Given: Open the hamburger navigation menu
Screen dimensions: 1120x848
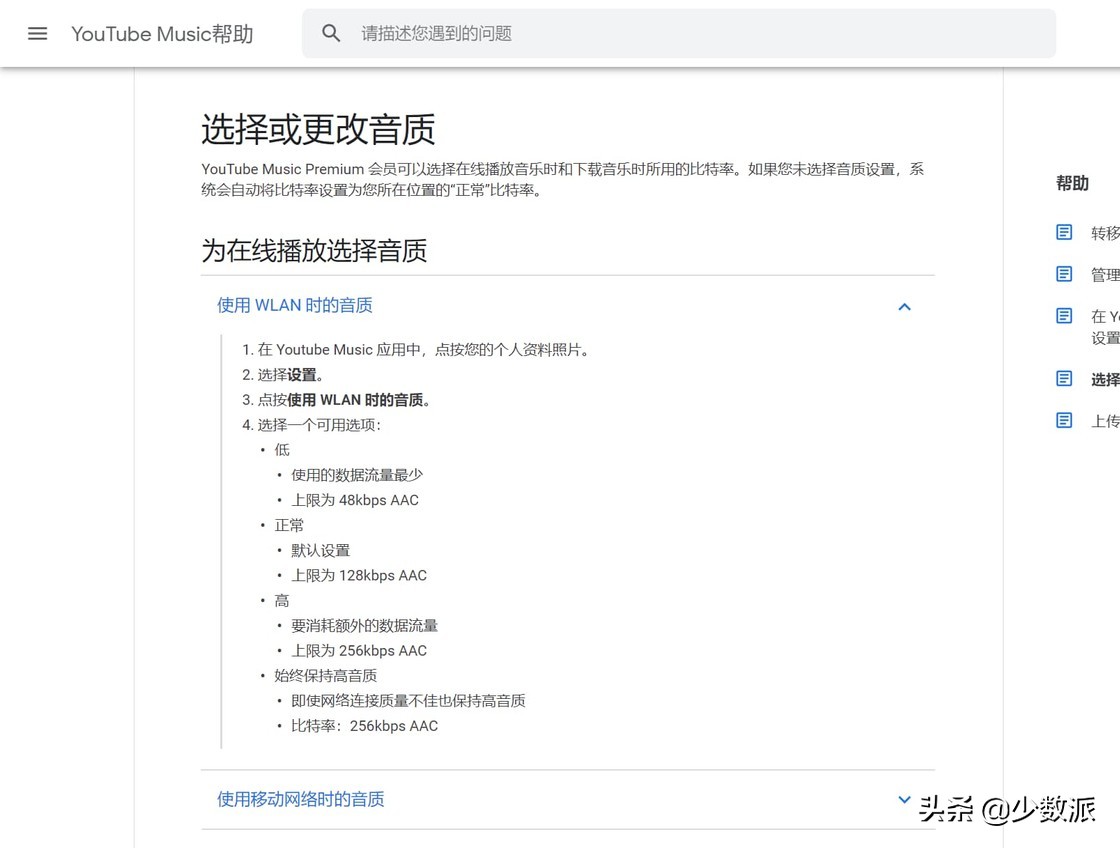Looking at the screenshot, I should click(x=37, y=33).
